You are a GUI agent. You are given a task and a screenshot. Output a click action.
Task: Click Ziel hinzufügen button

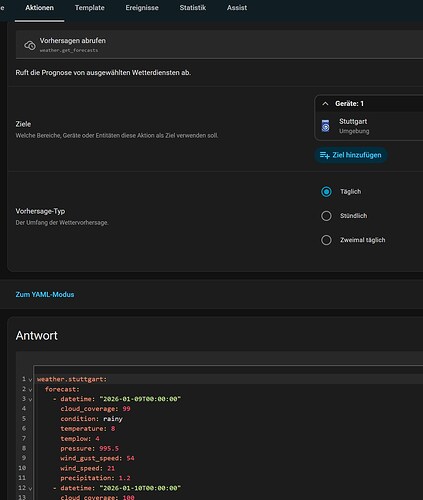[351, 155]
